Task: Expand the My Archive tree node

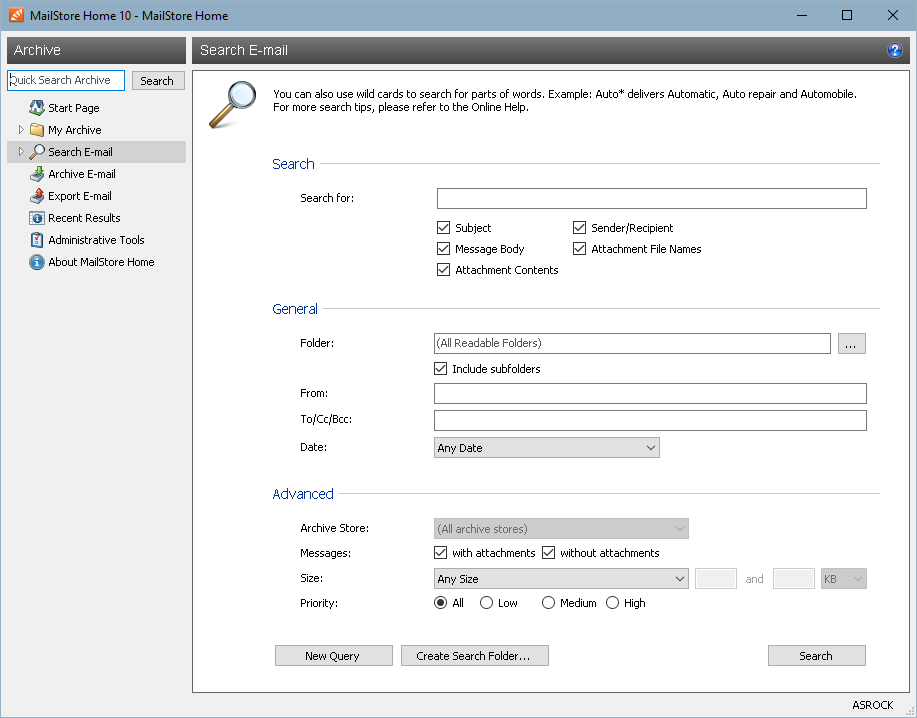Action: tap(21, 129)
